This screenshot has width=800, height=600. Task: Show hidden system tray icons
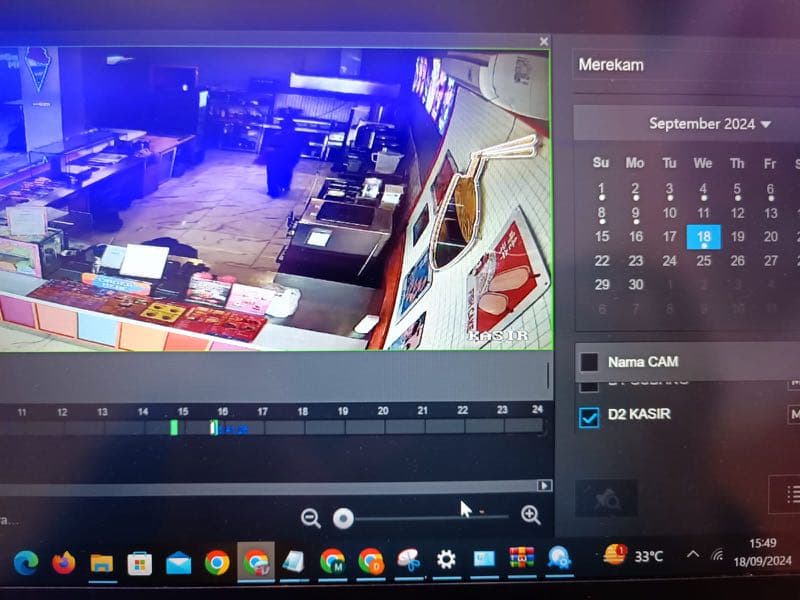692,554
